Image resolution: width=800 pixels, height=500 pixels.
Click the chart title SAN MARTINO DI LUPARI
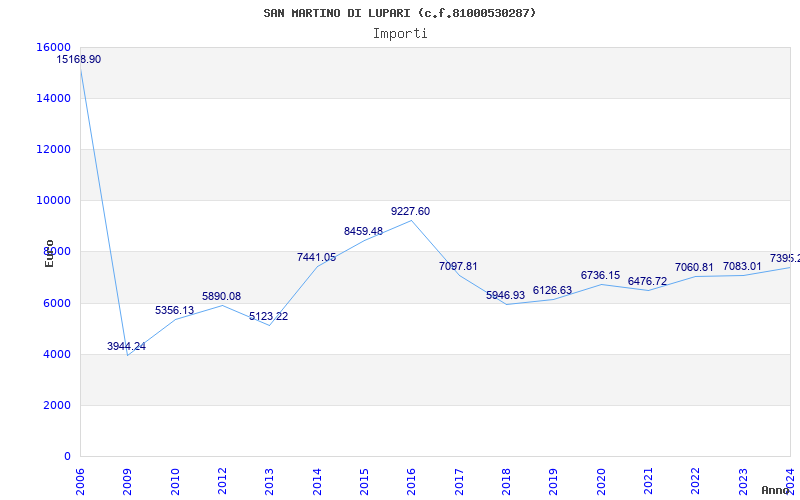400,13
